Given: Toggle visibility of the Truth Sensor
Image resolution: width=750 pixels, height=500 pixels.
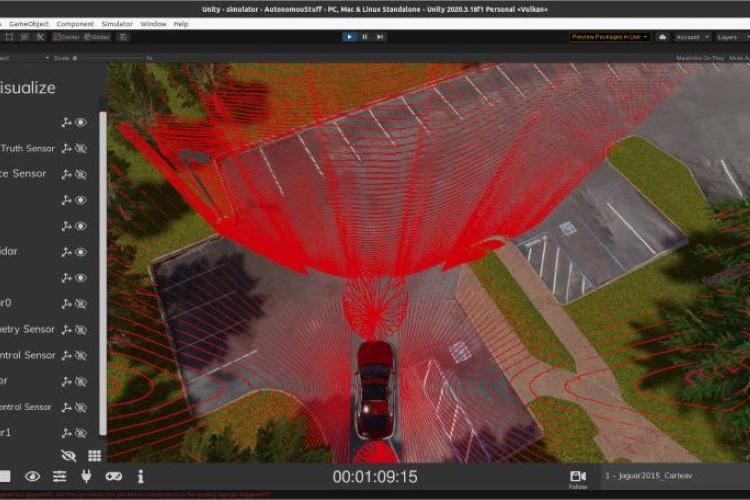Looking at the screenshot, I should click(82, 148).
